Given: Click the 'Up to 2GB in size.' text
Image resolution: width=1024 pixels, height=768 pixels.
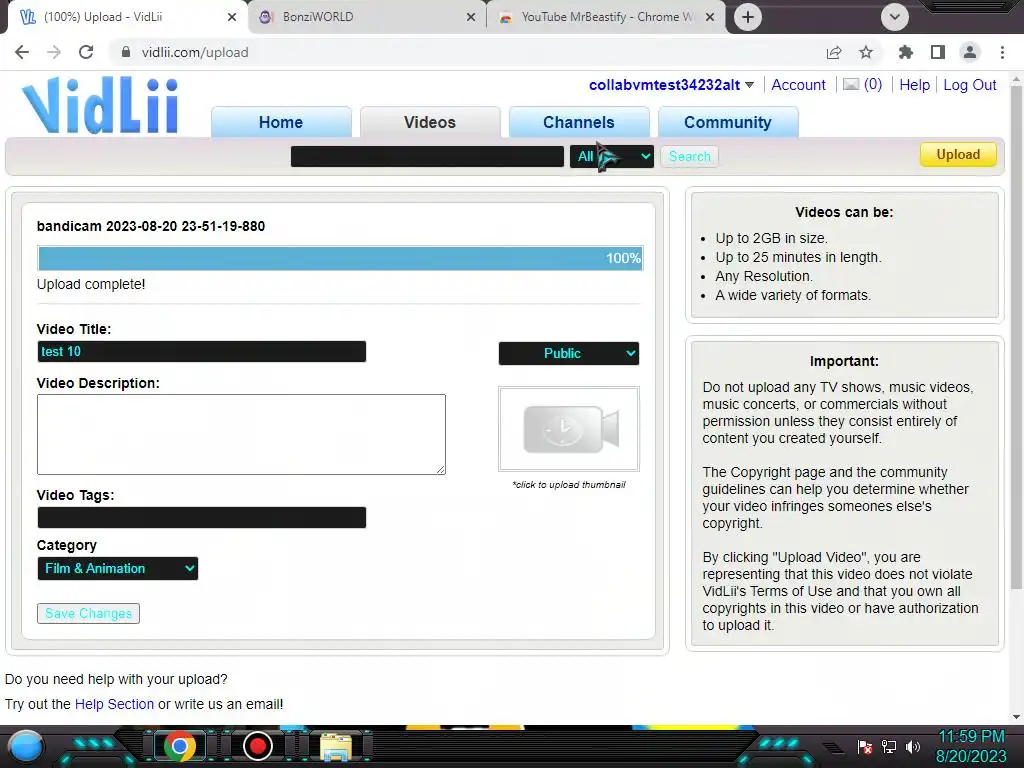Looking at the screenshot, I should pos(771,238).
